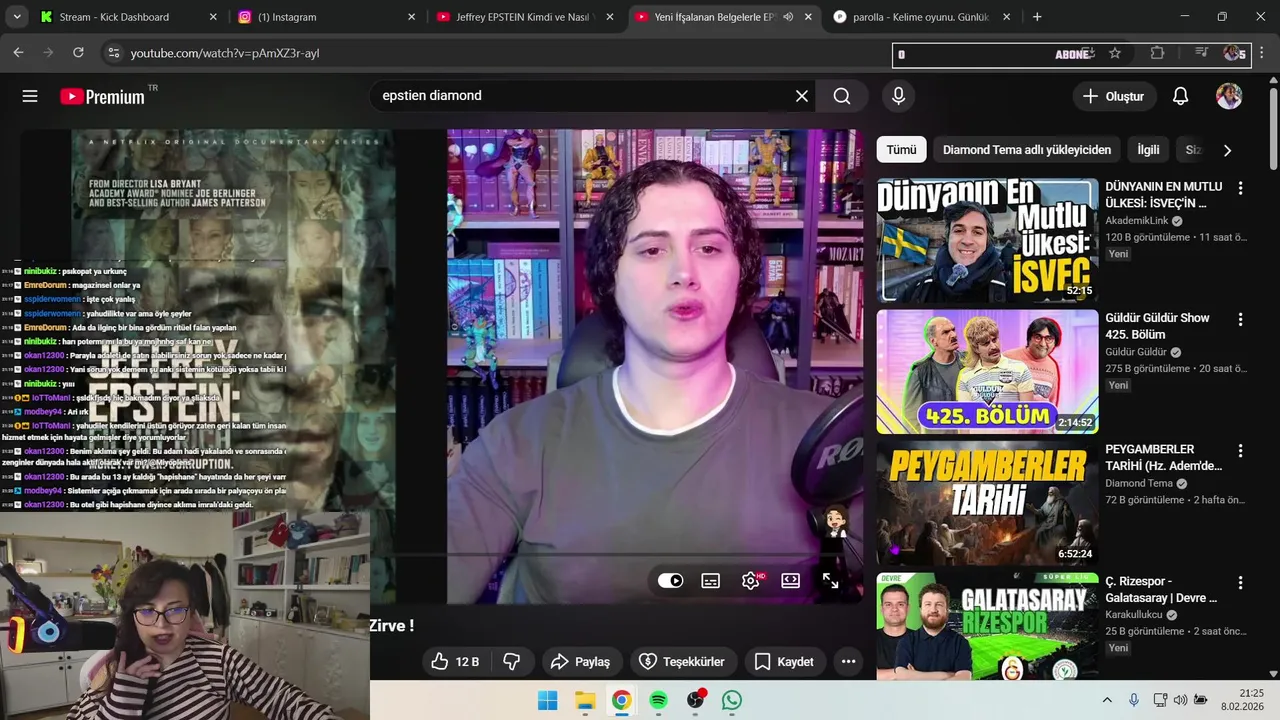
Task: Click the magnifier search button
Action: pyautogui.click(x=842, y=96)
